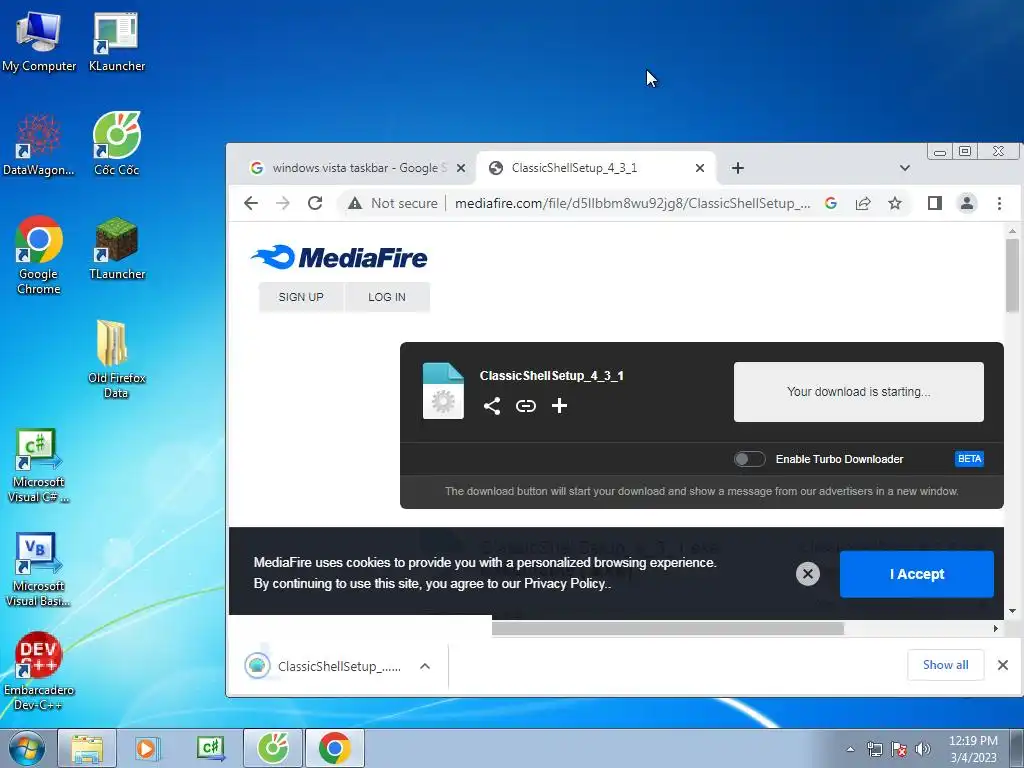
Task: Click the ClassicShellSetup_4_3_1 file name text
Action: (x=551, y=376)
